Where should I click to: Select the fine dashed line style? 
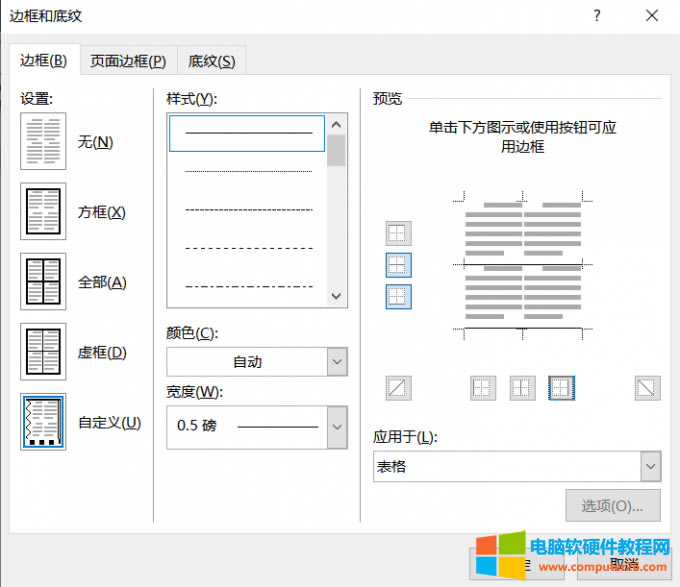(x=247, y=210)
